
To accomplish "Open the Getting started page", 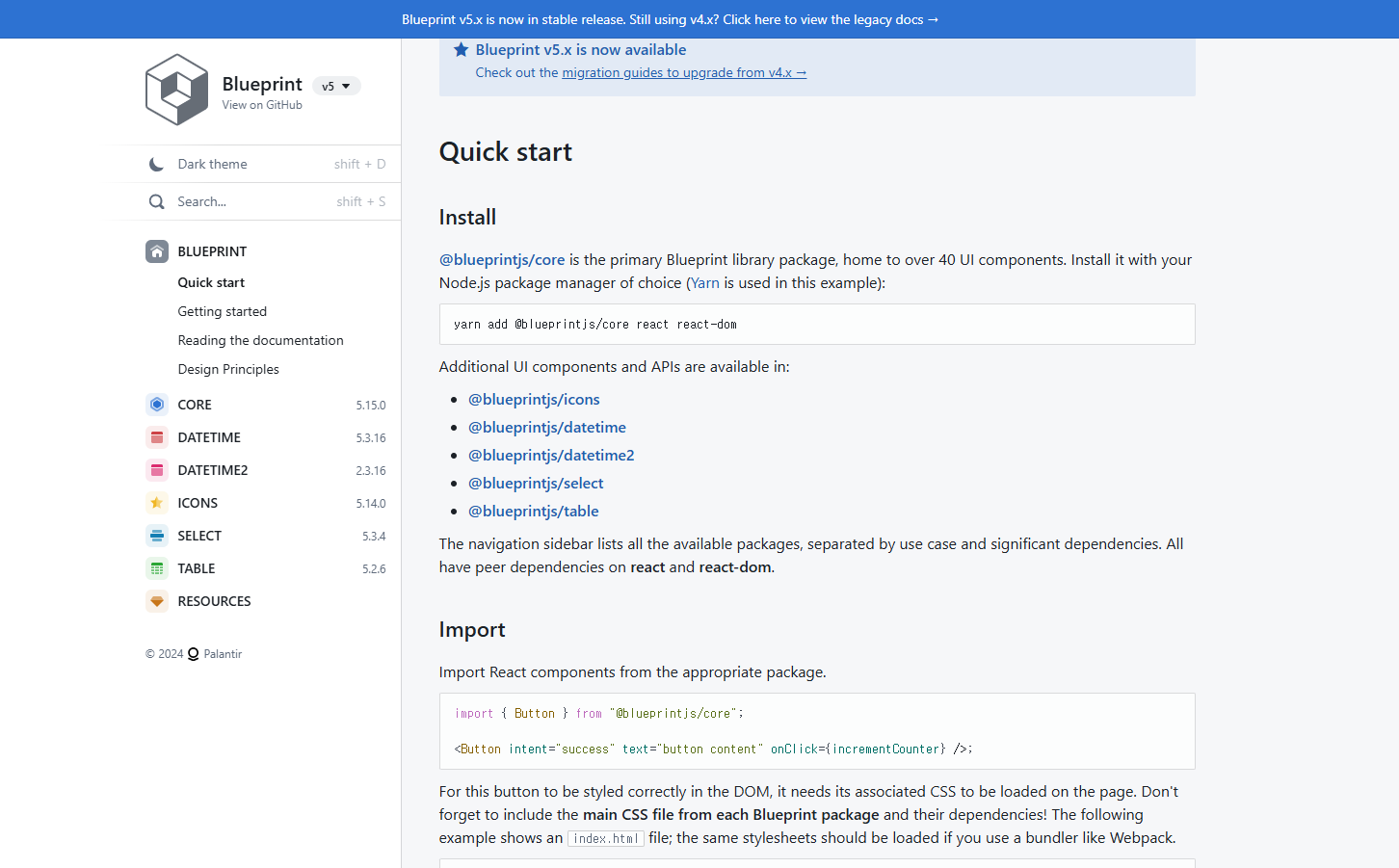I will point(223,311).
